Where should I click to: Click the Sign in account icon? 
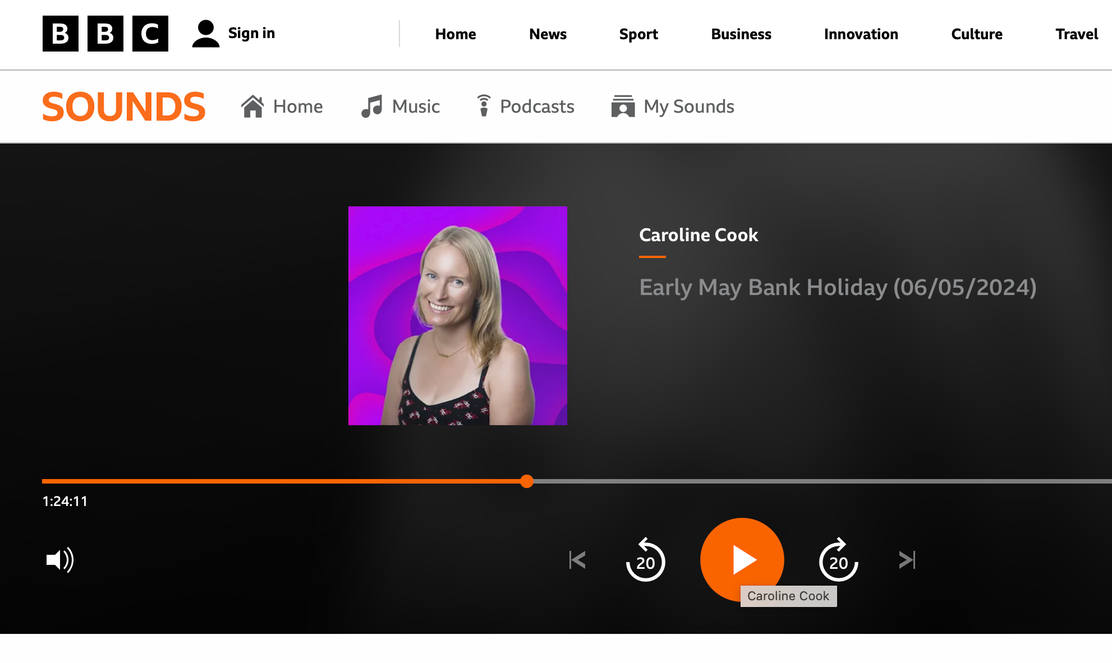(206, 33)
